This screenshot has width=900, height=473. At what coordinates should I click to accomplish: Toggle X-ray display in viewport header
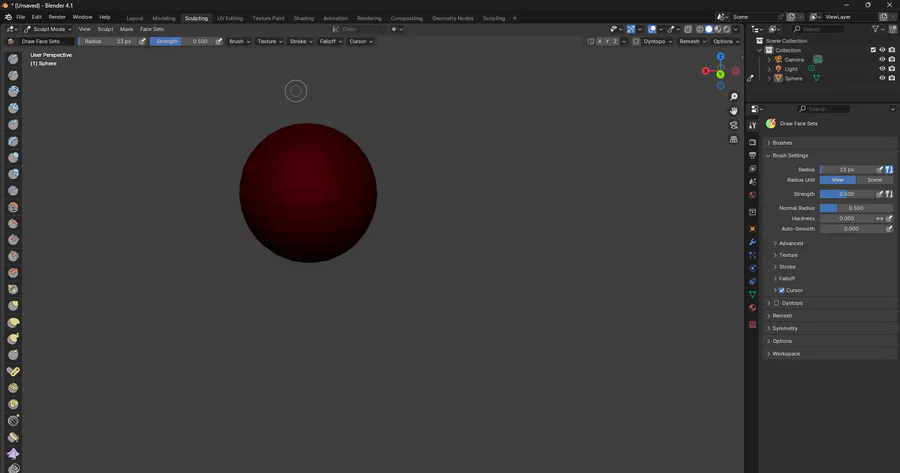click(688, 29)
